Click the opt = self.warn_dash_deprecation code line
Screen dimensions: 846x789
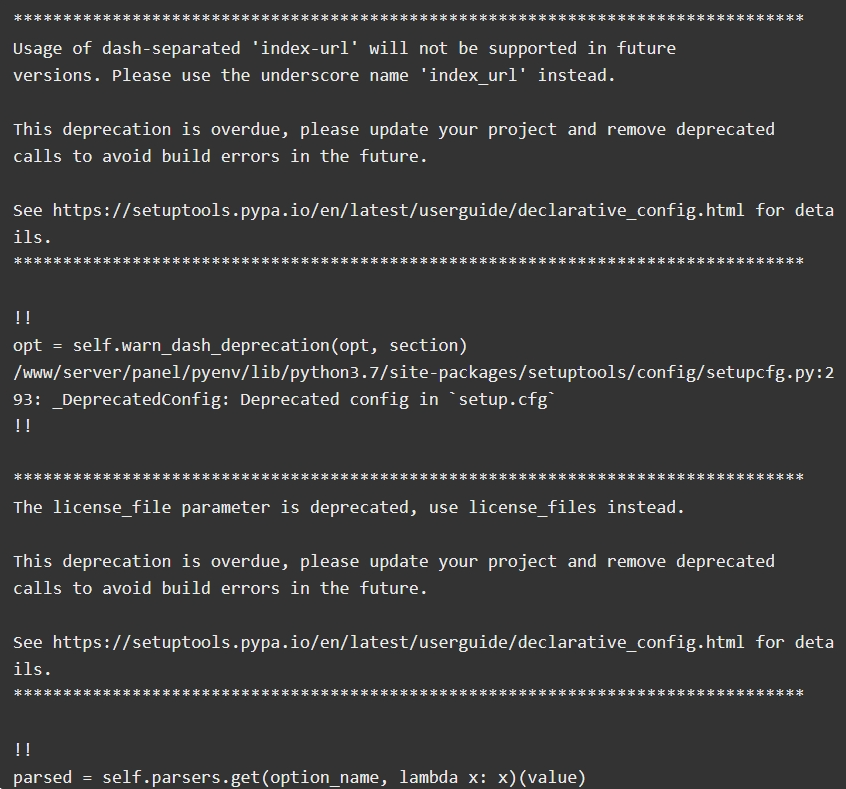(x=240, y=345)
